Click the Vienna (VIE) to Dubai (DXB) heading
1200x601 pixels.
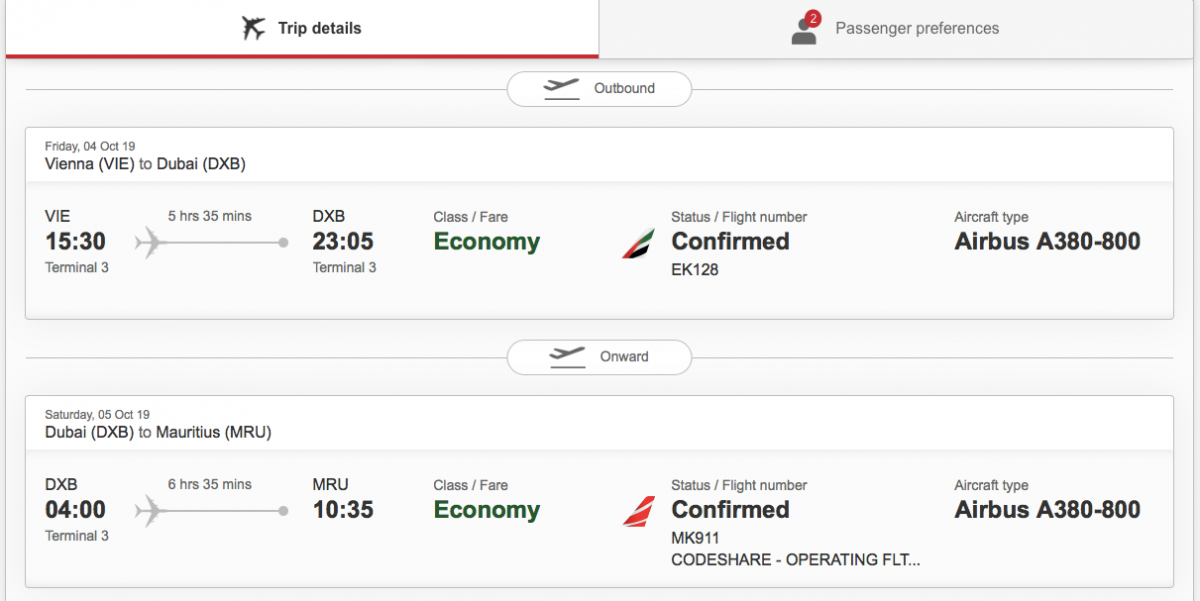point(145,164)
